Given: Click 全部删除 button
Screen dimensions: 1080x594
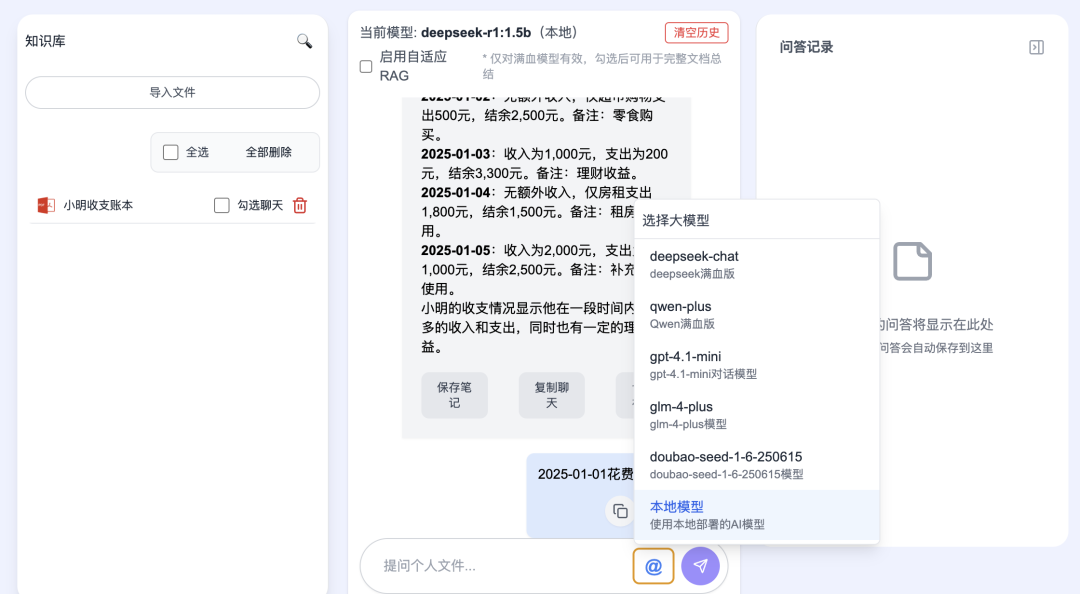Looking at the screenshot, I should (269, 152).
